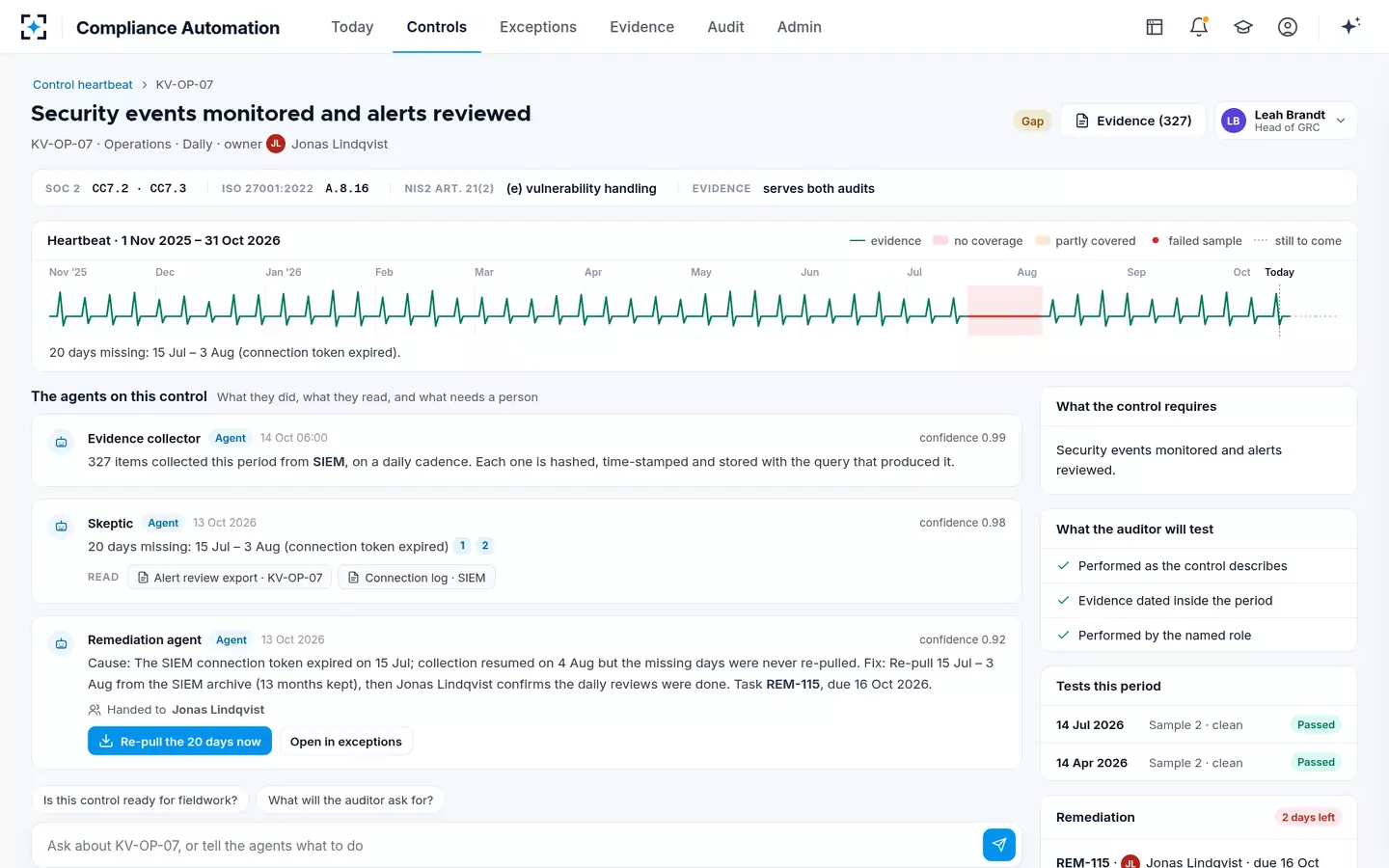Send the message with paper plane icon
The image size is (1389, 868).
point(999,845)
